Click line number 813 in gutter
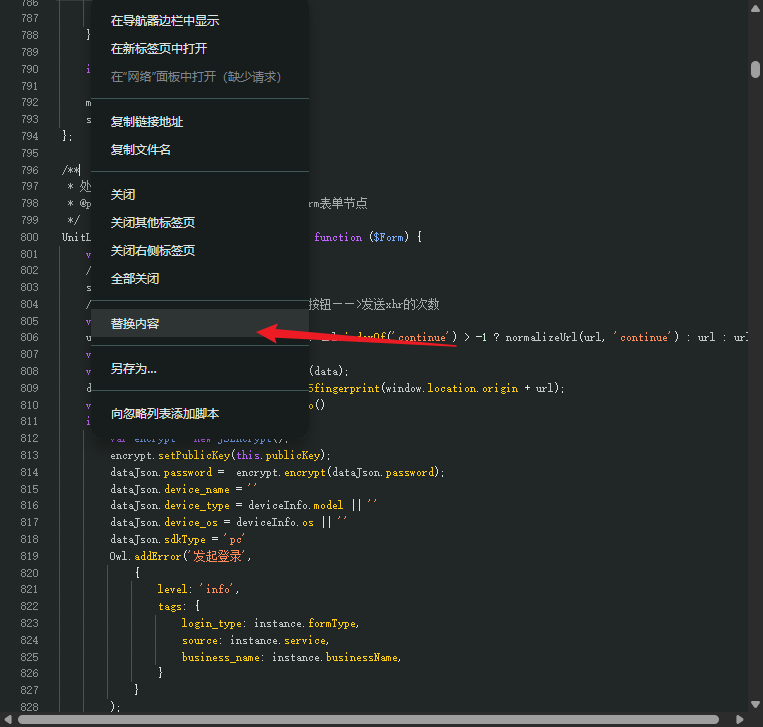Viewport: 763px width, 727px height. point(29,455)
